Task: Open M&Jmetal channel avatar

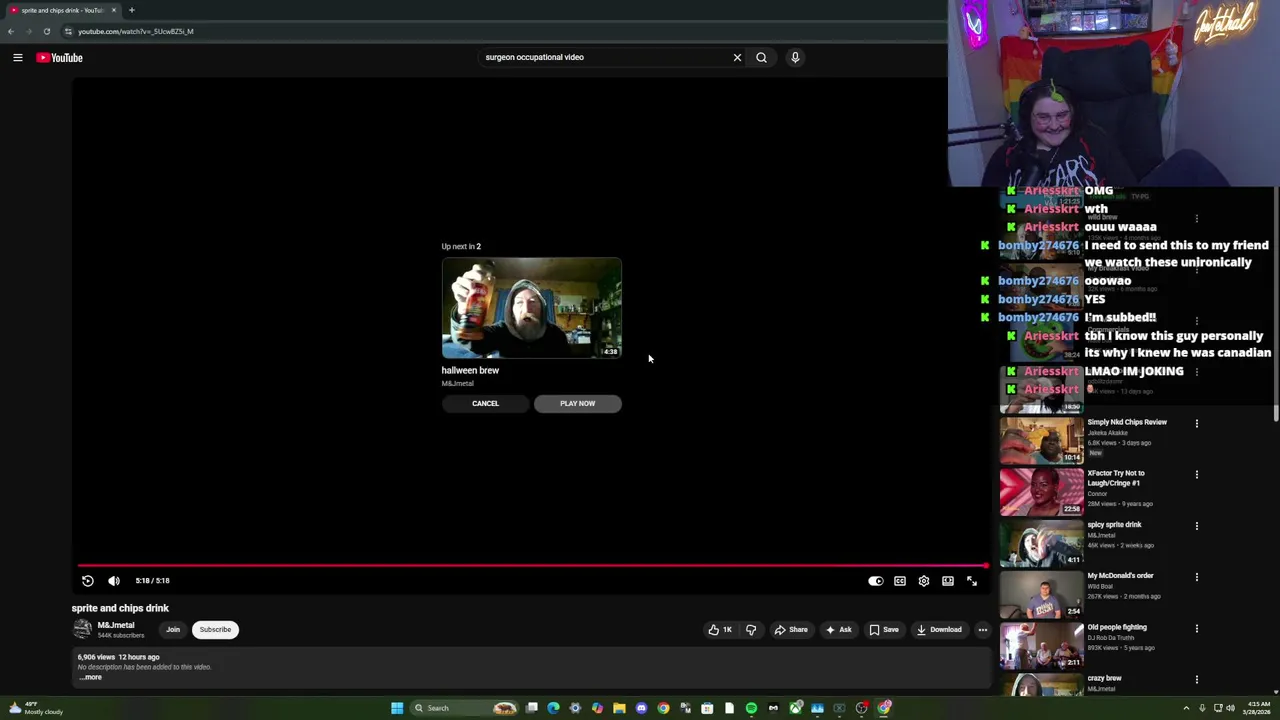Action: [82, 629]
